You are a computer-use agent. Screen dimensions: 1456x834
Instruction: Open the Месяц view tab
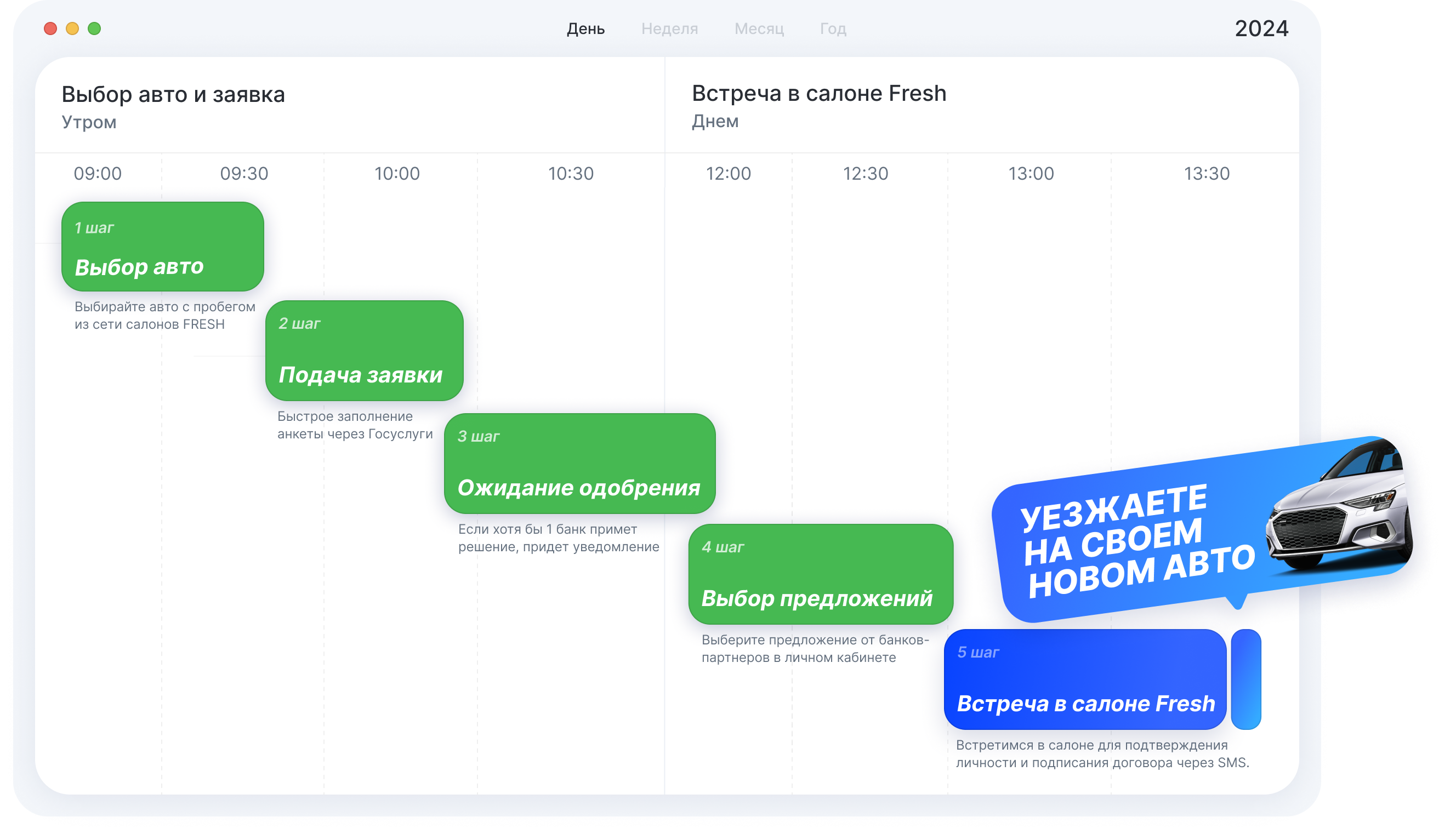pyautogui.click(x=759, y=28)
